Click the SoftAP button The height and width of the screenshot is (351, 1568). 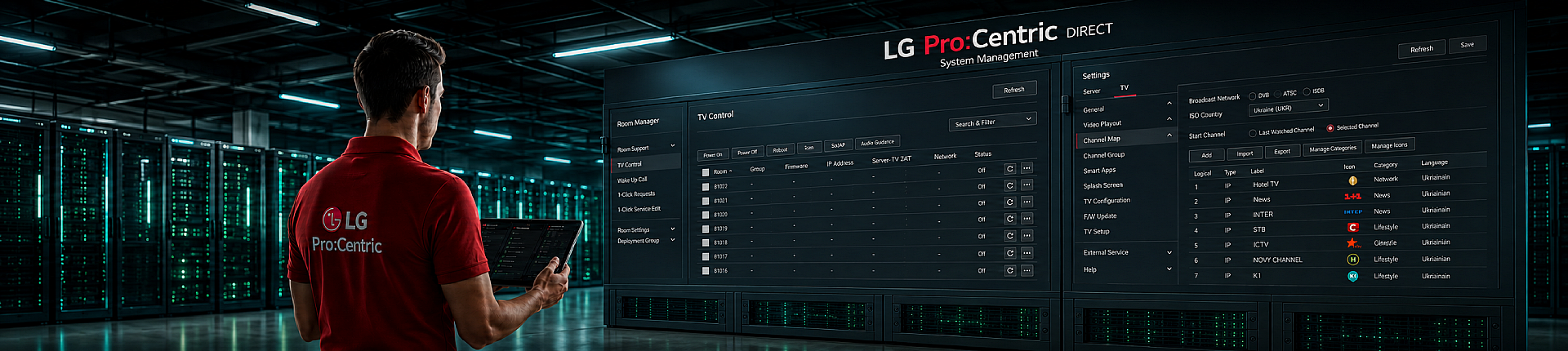click(838, 145)
